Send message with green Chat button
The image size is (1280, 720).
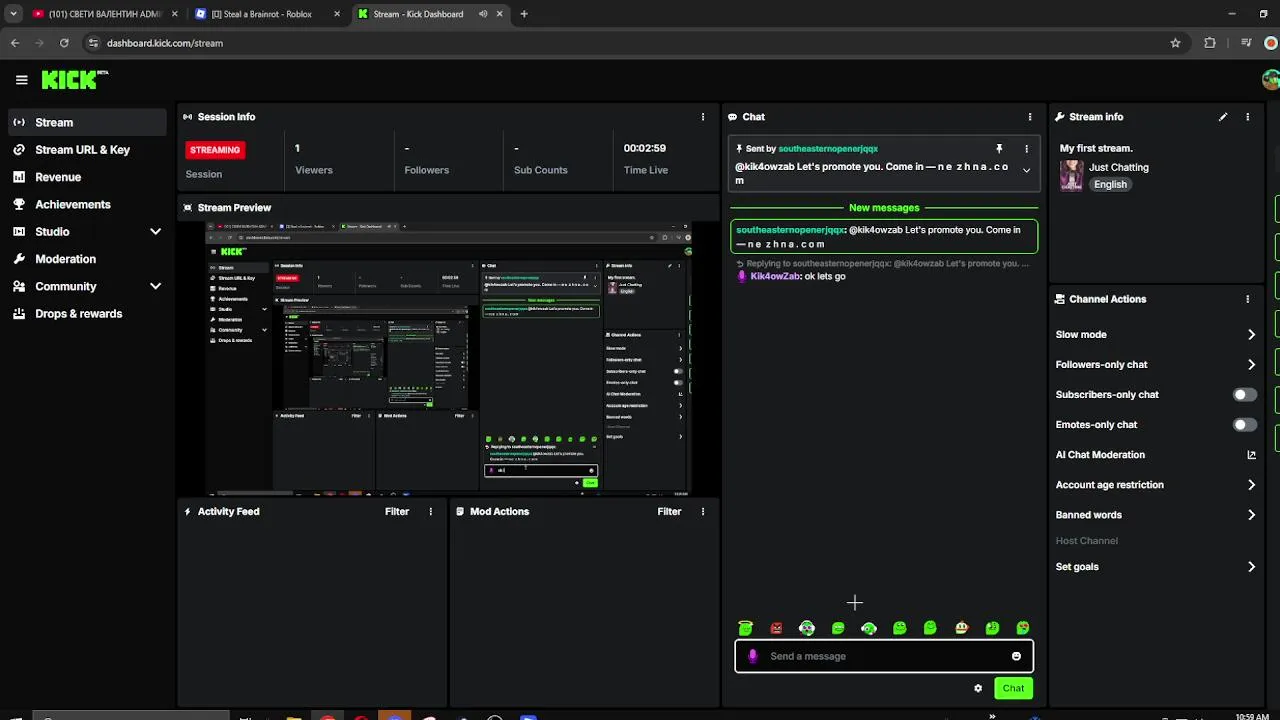pyautogui.click(x=1013, y=688)
